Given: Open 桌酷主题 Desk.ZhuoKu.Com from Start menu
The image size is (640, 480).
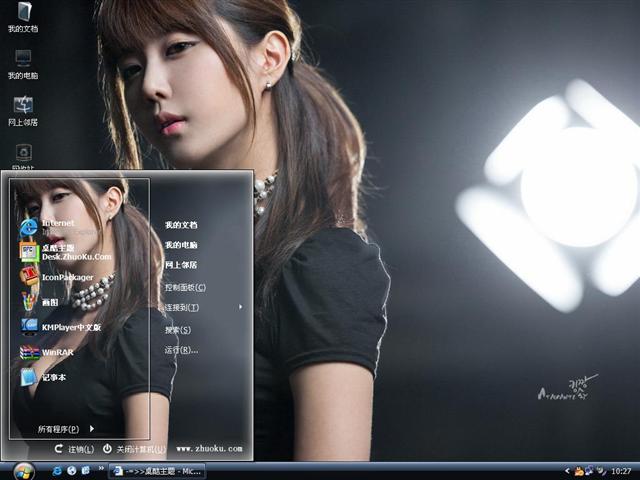Looking at the screenshot, I should tap(65, 252).
